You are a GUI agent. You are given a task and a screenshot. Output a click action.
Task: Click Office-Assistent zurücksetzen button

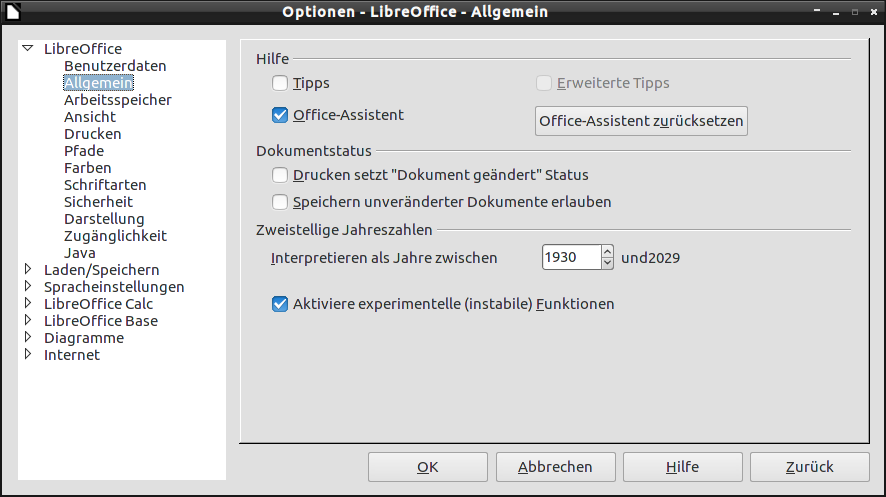coord(641,121)
